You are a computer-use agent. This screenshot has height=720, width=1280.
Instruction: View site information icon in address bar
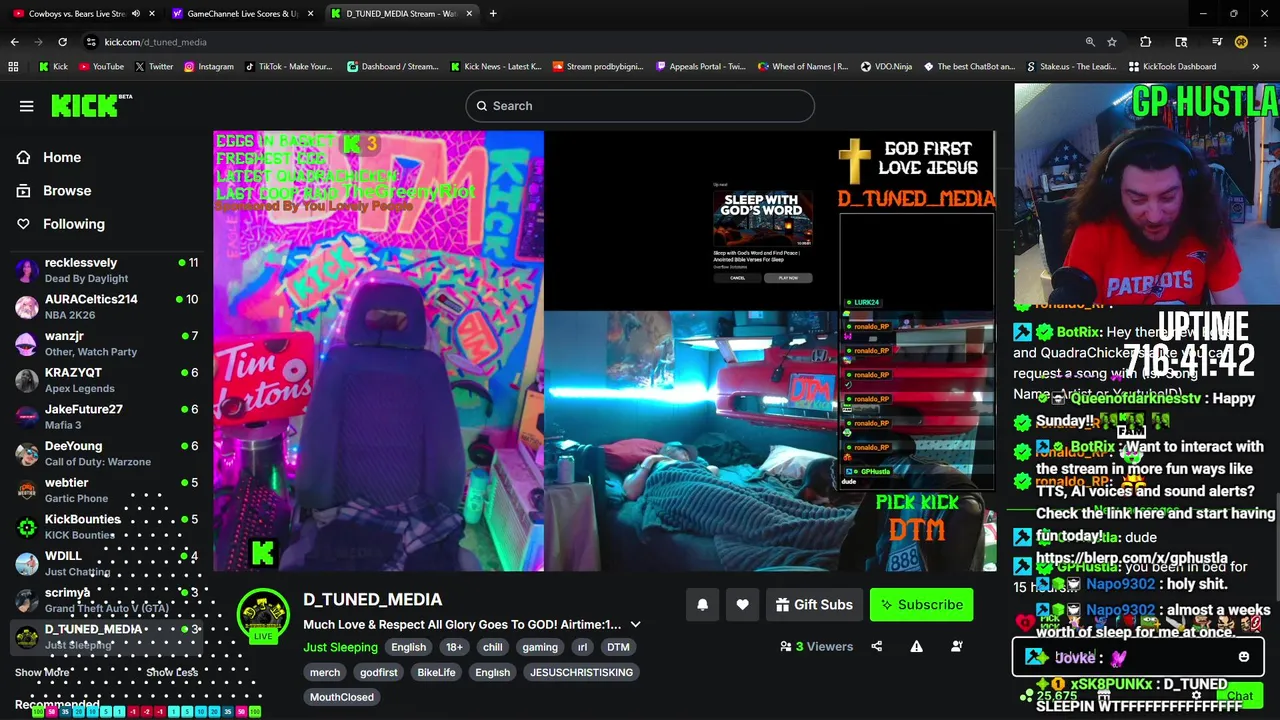point(91,42)
